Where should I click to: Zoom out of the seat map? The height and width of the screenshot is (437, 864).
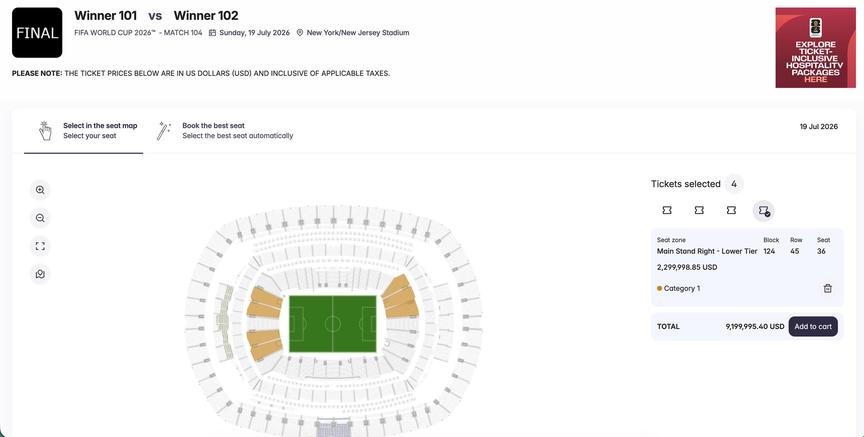(40, 218)
